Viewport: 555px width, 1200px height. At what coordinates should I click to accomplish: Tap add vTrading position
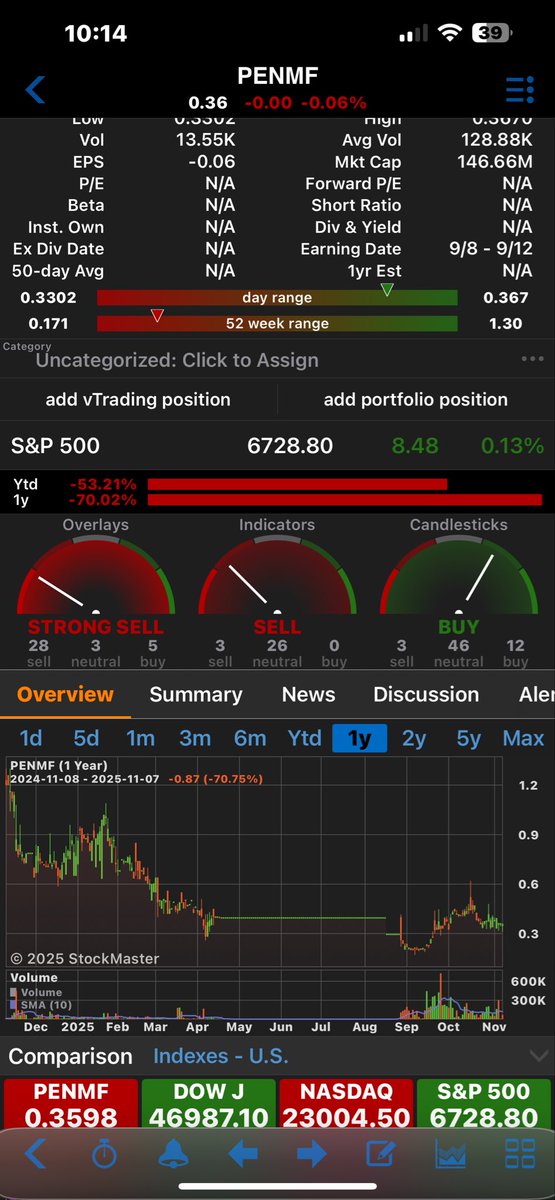(138, 399)
